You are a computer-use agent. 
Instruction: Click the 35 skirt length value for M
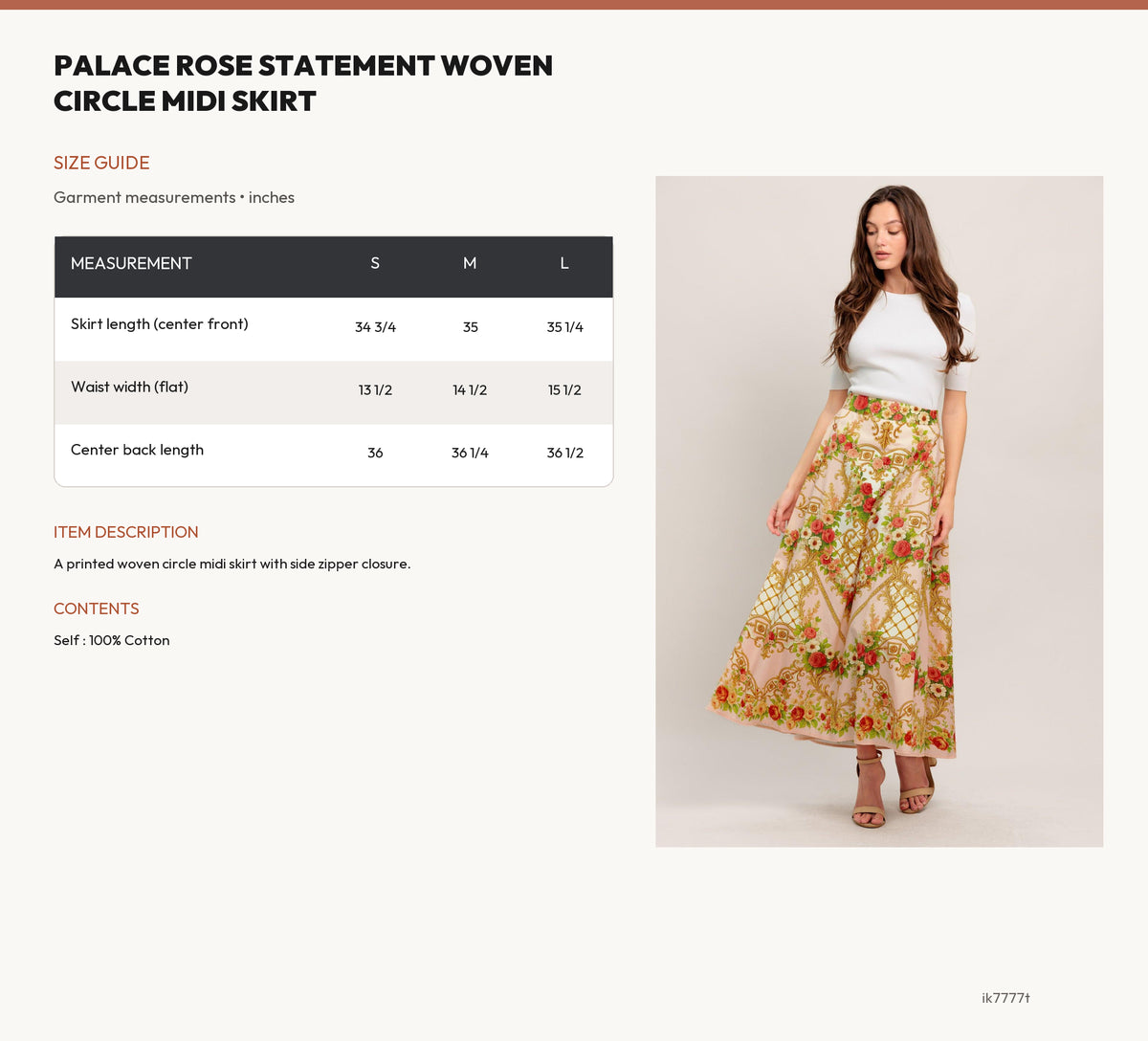click(x=470, y=327)
